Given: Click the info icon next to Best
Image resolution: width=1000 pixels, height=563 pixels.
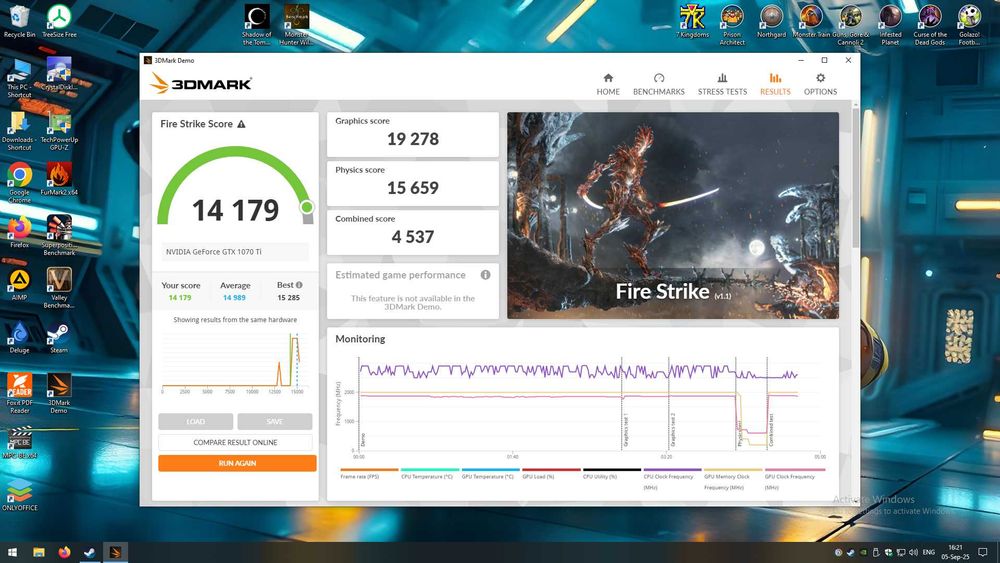Looking at the screenshot, I should click(x=299, y=285).
